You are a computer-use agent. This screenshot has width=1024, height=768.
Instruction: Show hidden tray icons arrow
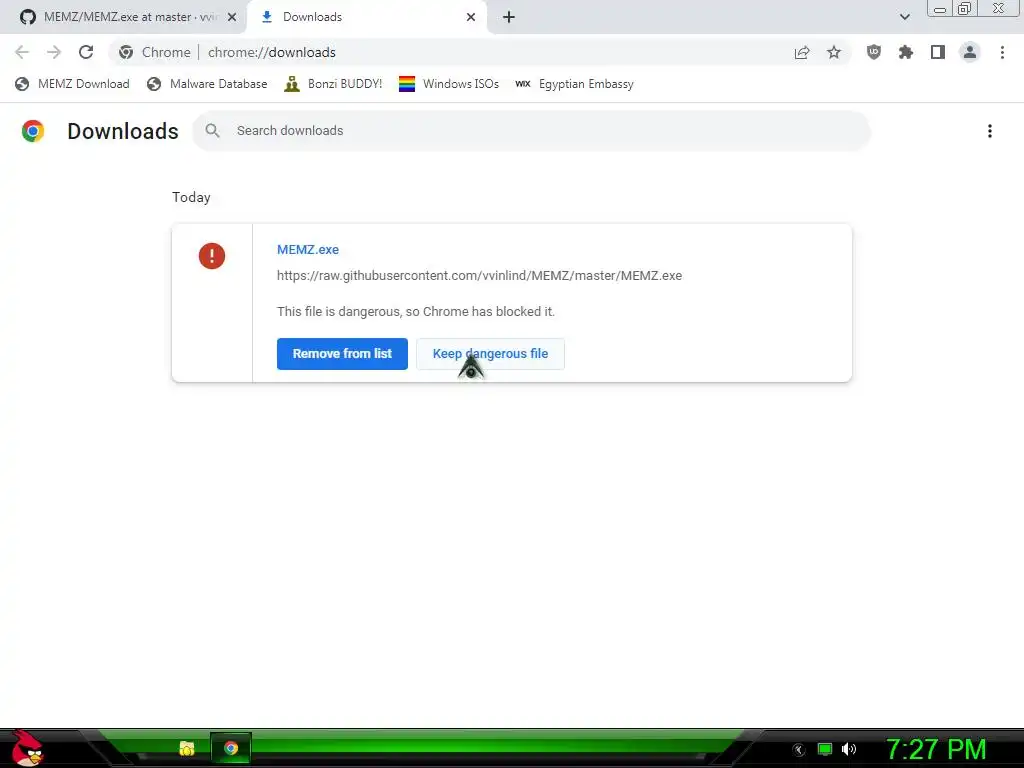(x=799, y=750)
